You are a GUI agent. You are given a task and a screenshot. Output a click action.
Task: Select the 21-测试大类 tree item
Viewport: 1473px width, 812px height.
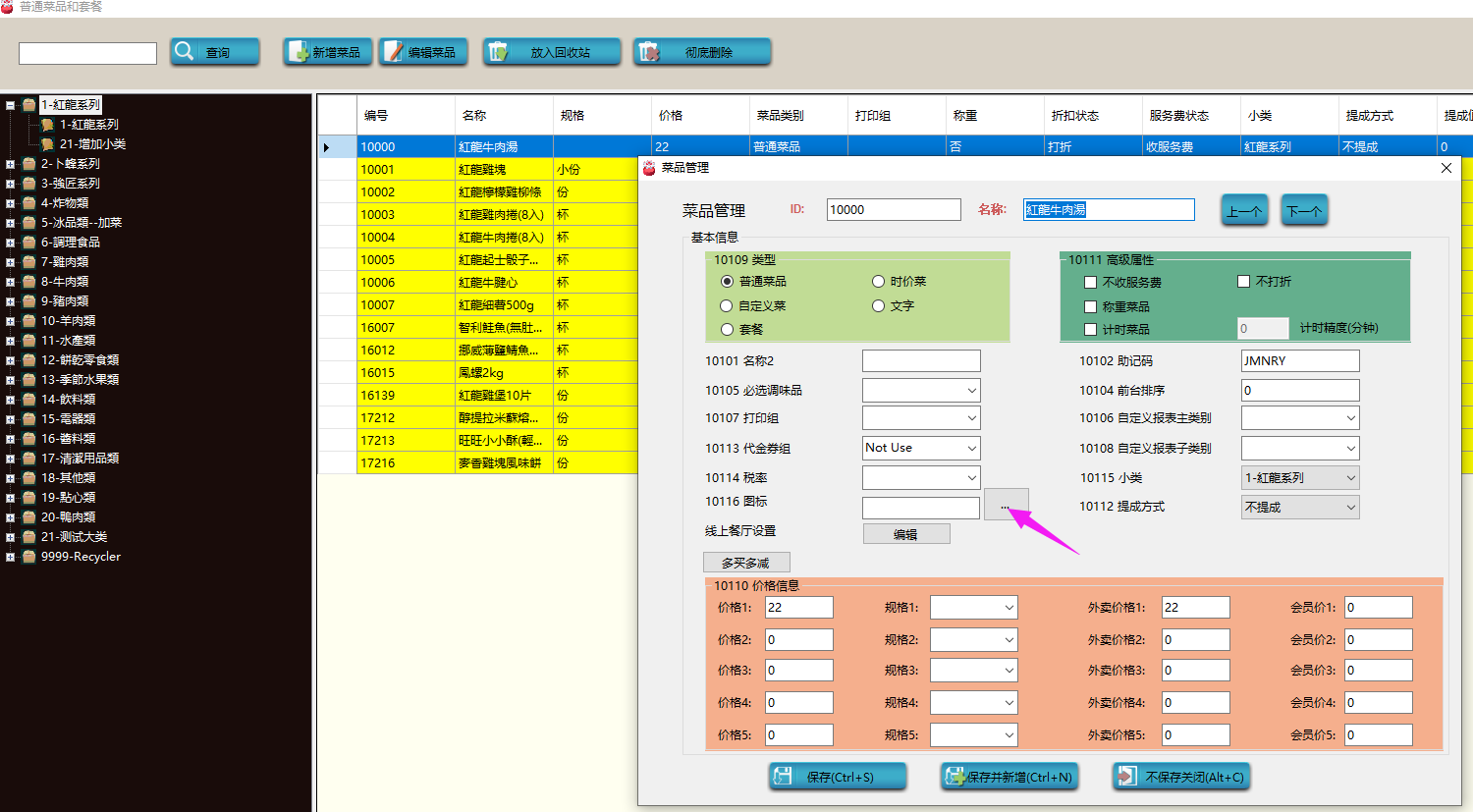(x=74, y=537)
